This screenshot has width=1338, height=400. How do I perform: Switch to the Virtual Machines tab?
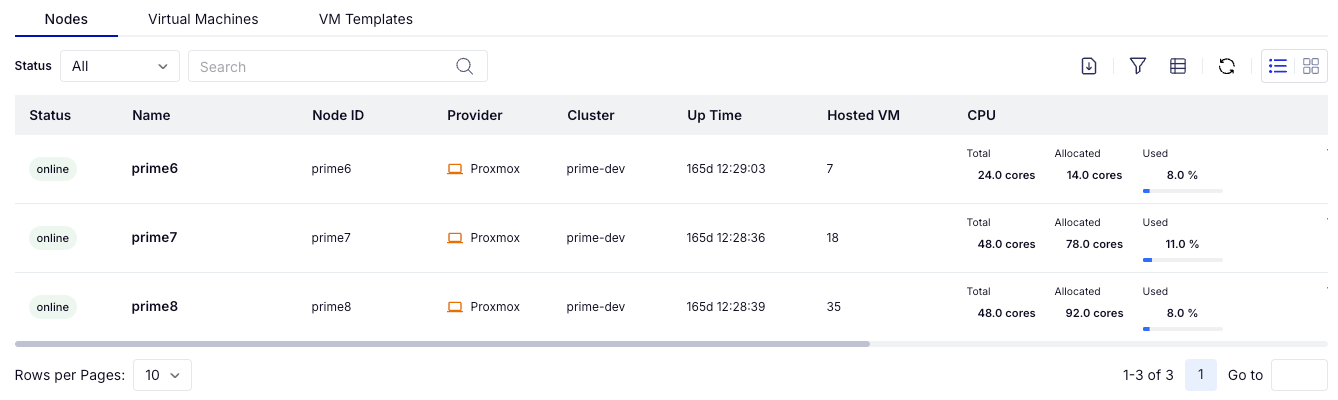coord(203,19)
